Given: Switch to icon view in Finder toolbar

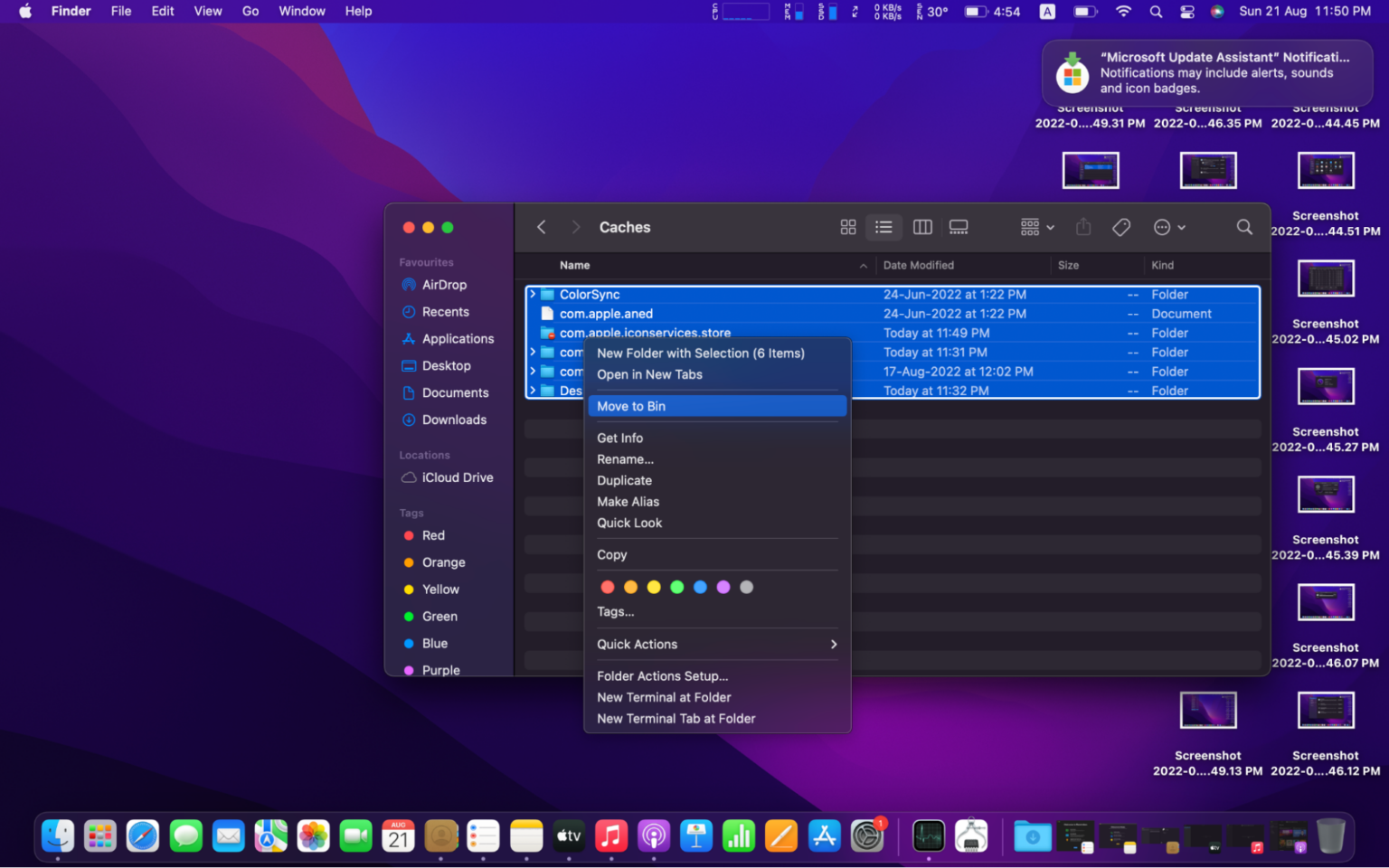Looking at the screenshot, I should [847, 227].
